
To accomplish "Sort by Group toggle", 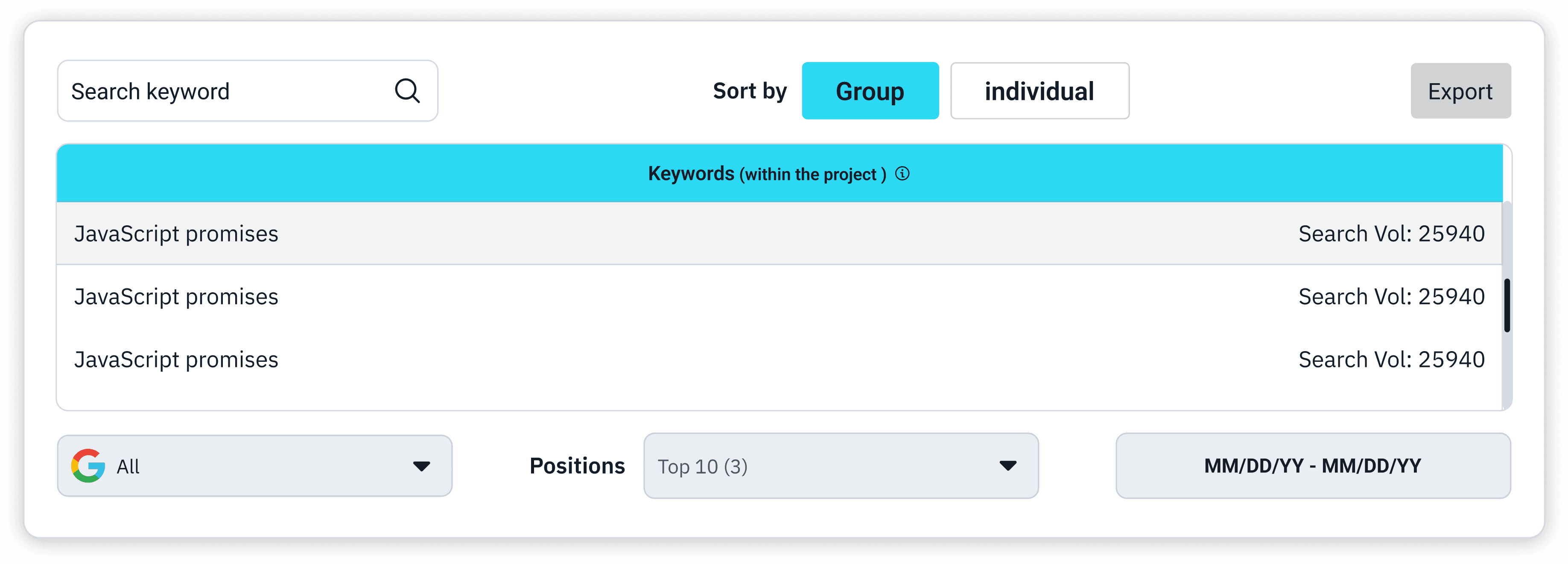I will (x=869, y=91).
